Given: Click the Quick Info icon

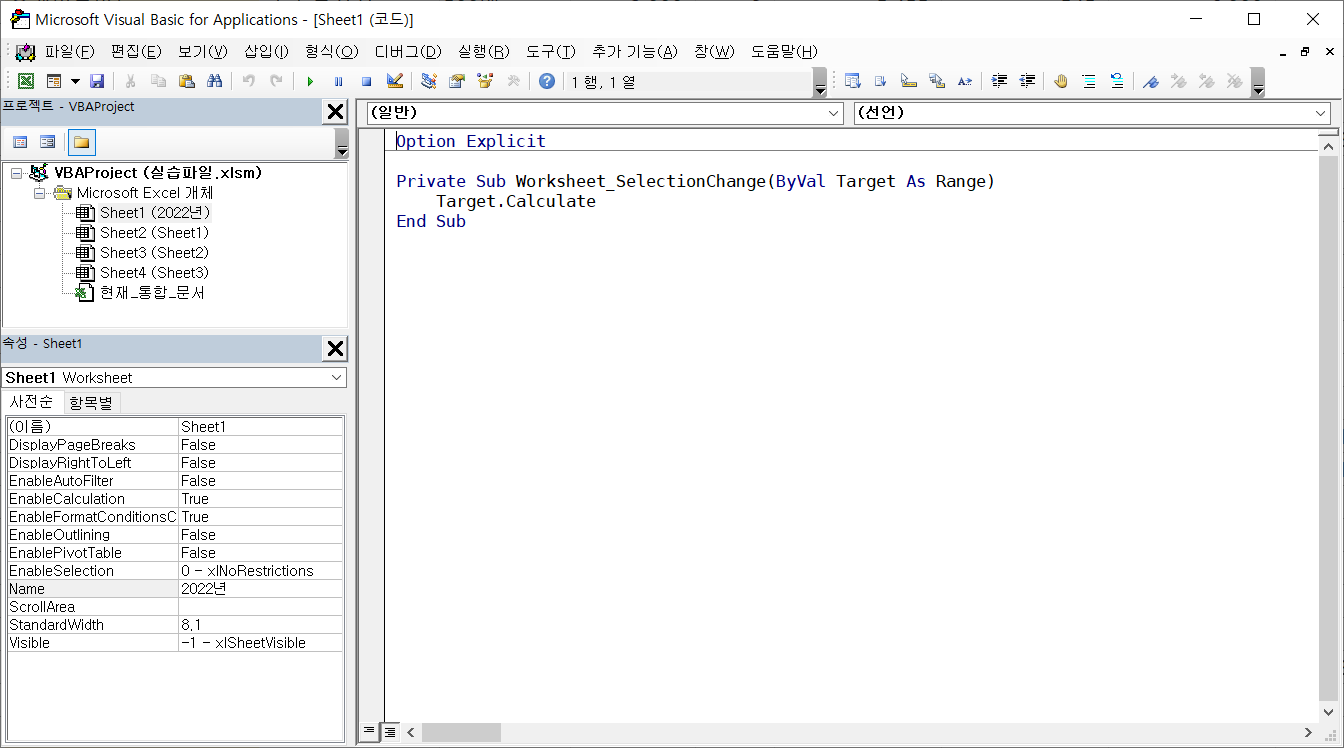Looking at the screenshot, I should 909,81.
